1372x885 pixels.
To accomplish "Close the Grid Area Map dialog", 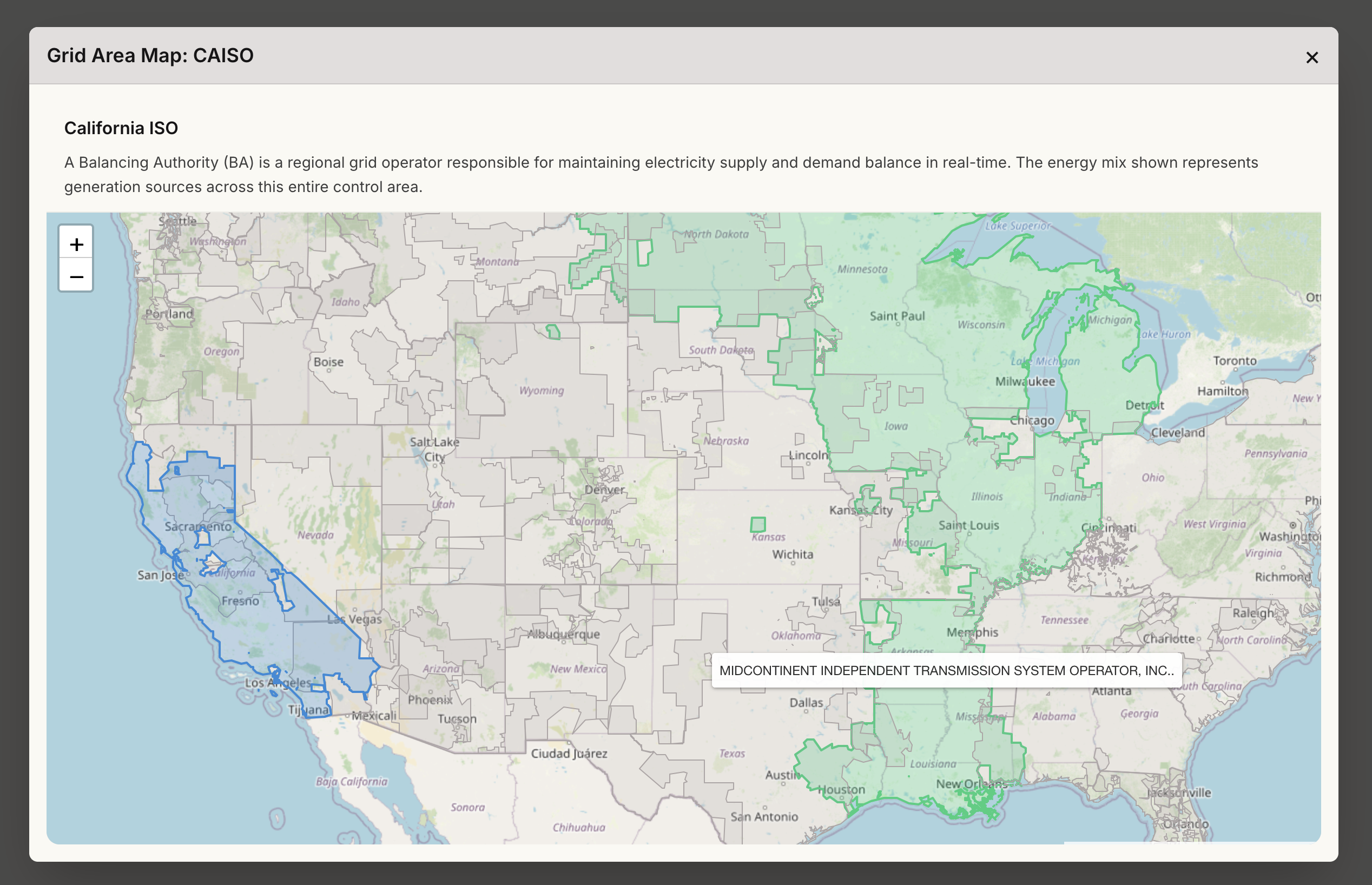I will [x=1311, y=57].
